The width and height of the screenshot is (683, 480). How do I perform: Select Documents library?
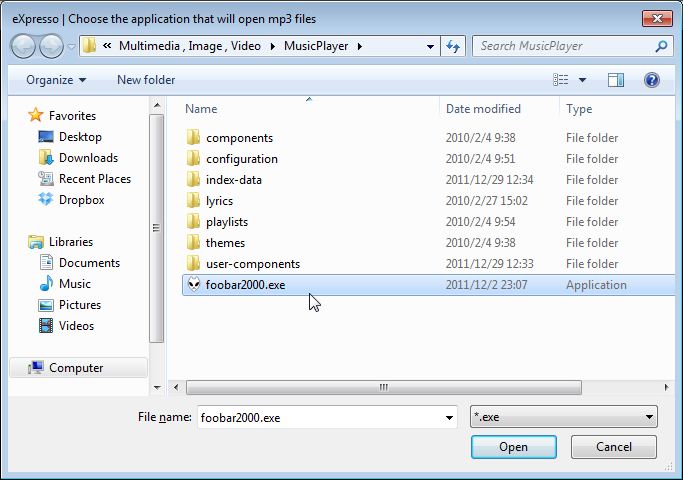click(x=89, y=263)
